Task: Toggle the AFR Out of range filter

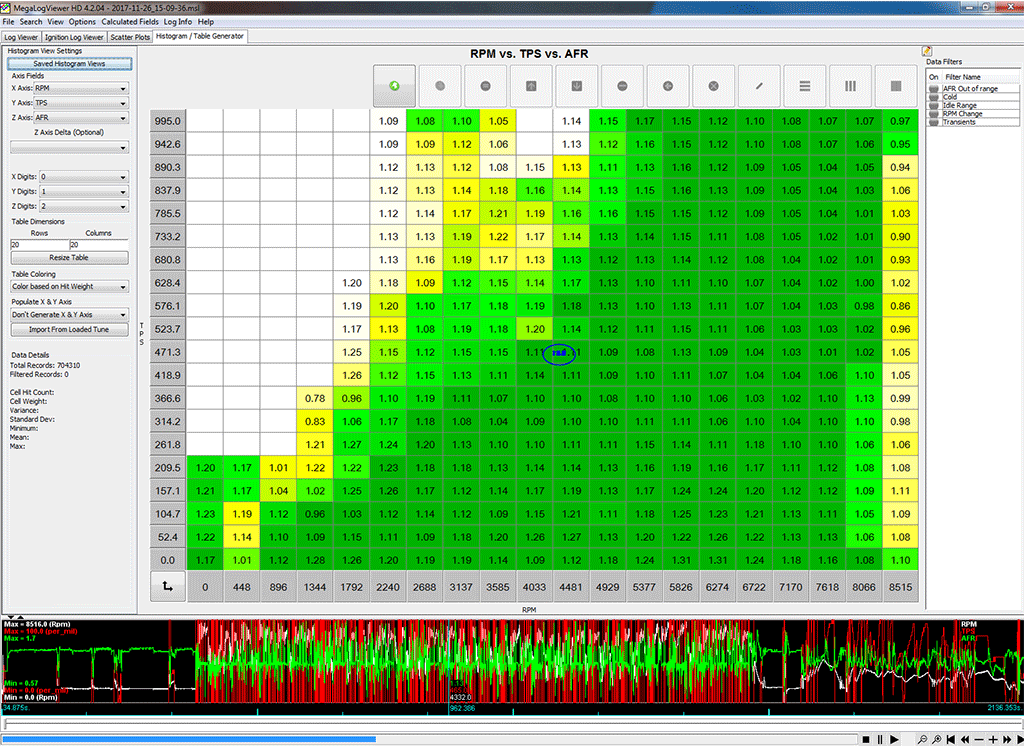Action: tap(933, 89)
